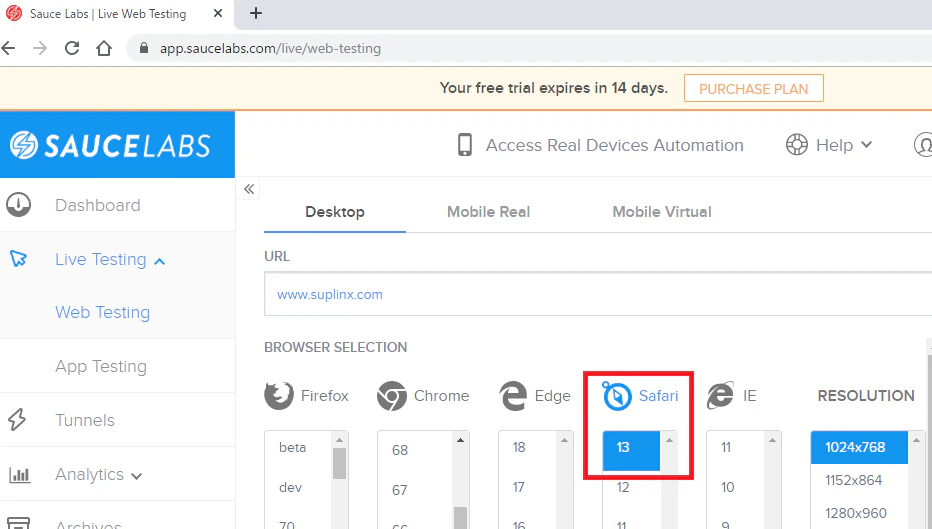The height and width of the screenshot is (529, 932).
Task: Click Firefox version list scrollbar thumb
Action: [339, 464]
